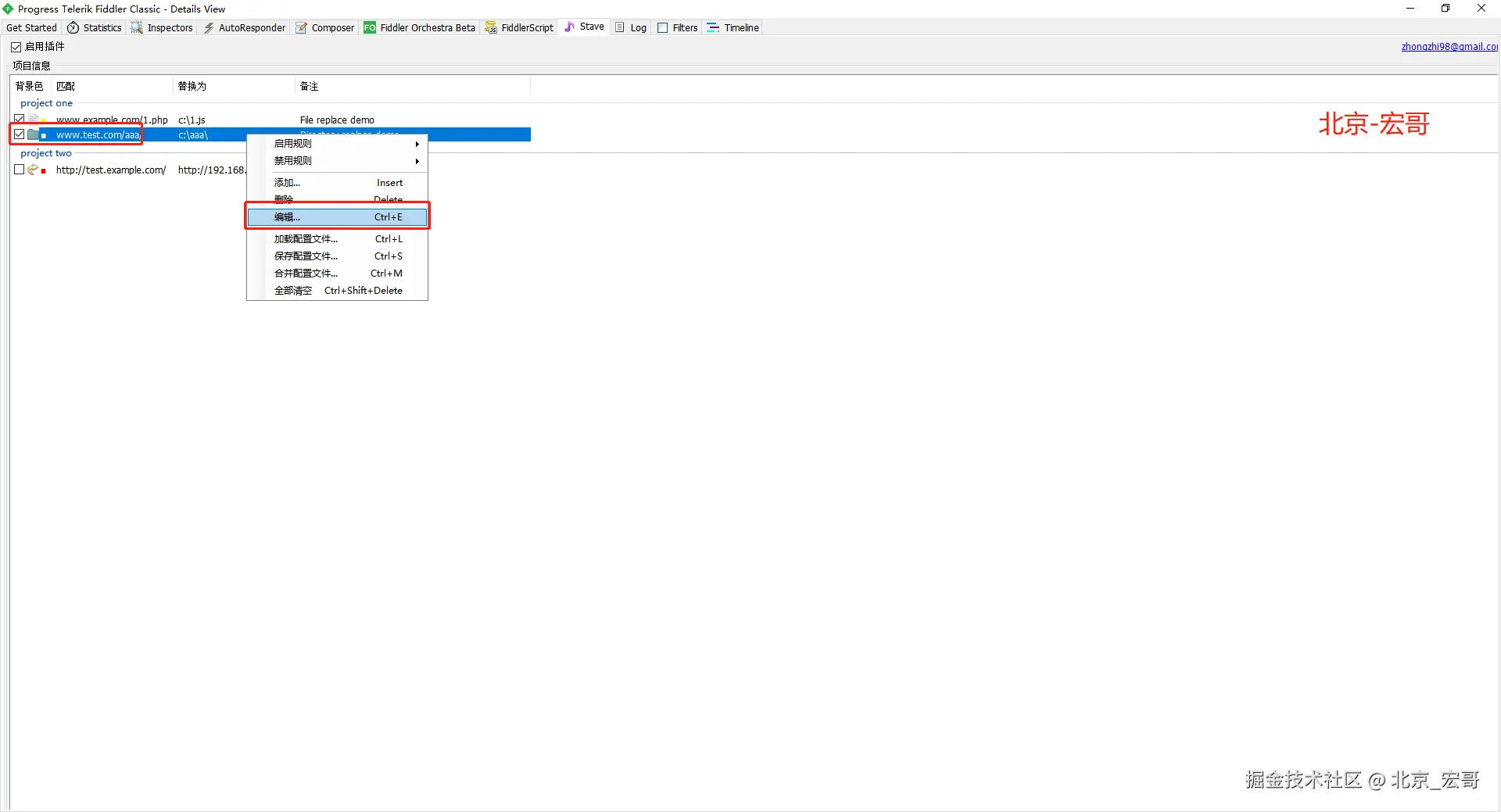Click the Composer pencil icon
The image size is (1501, 812).
301,27
